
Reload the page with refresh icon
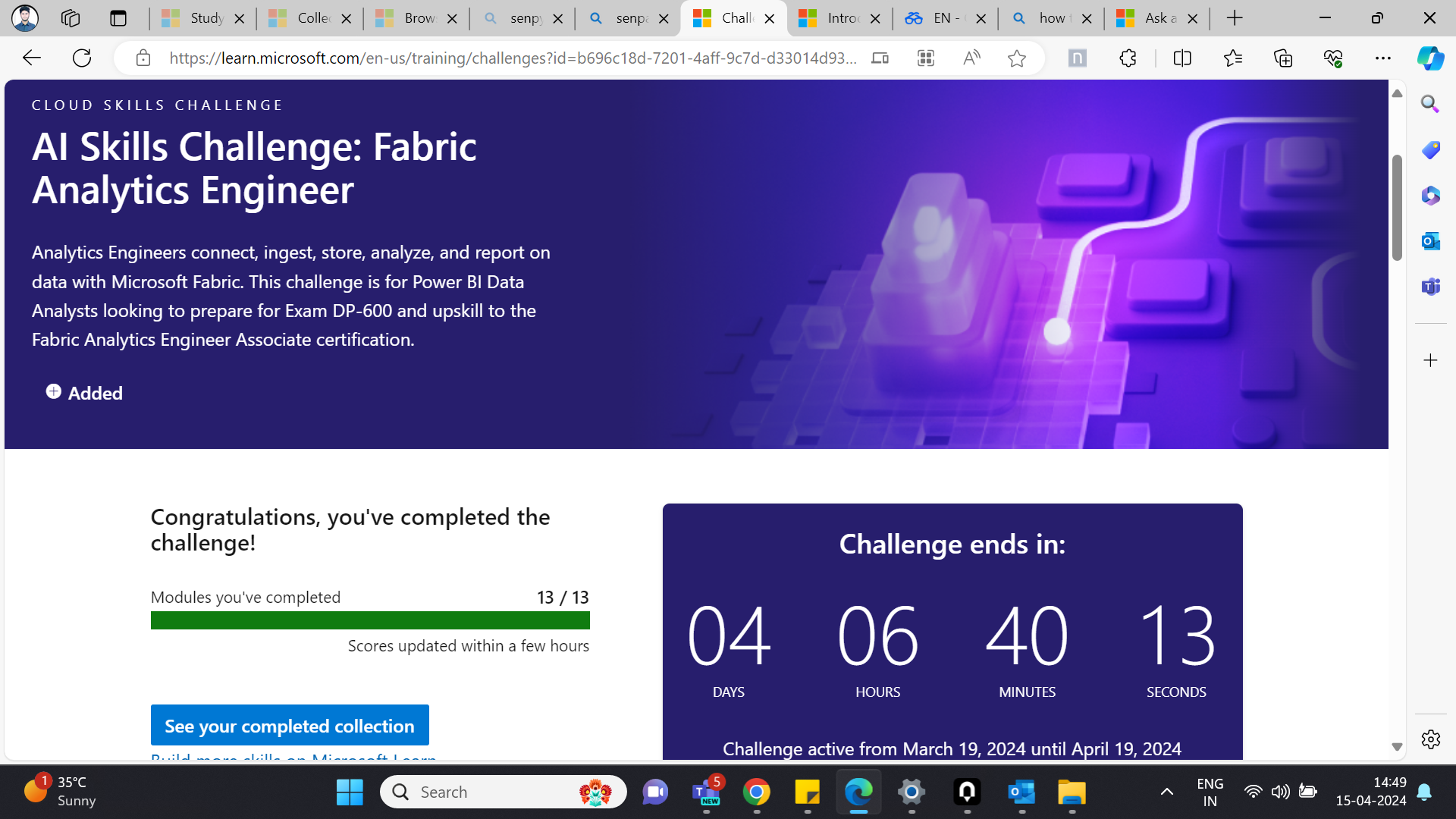point(82,58)
